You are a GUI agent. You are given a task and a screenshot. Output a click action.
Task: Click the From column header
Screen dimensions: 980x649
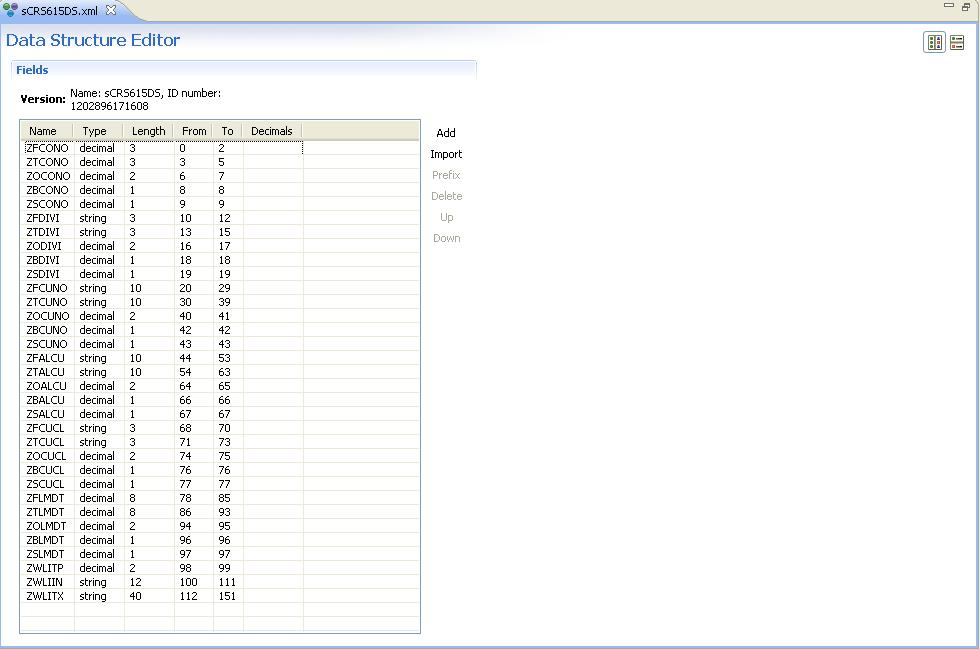point(193,131)
